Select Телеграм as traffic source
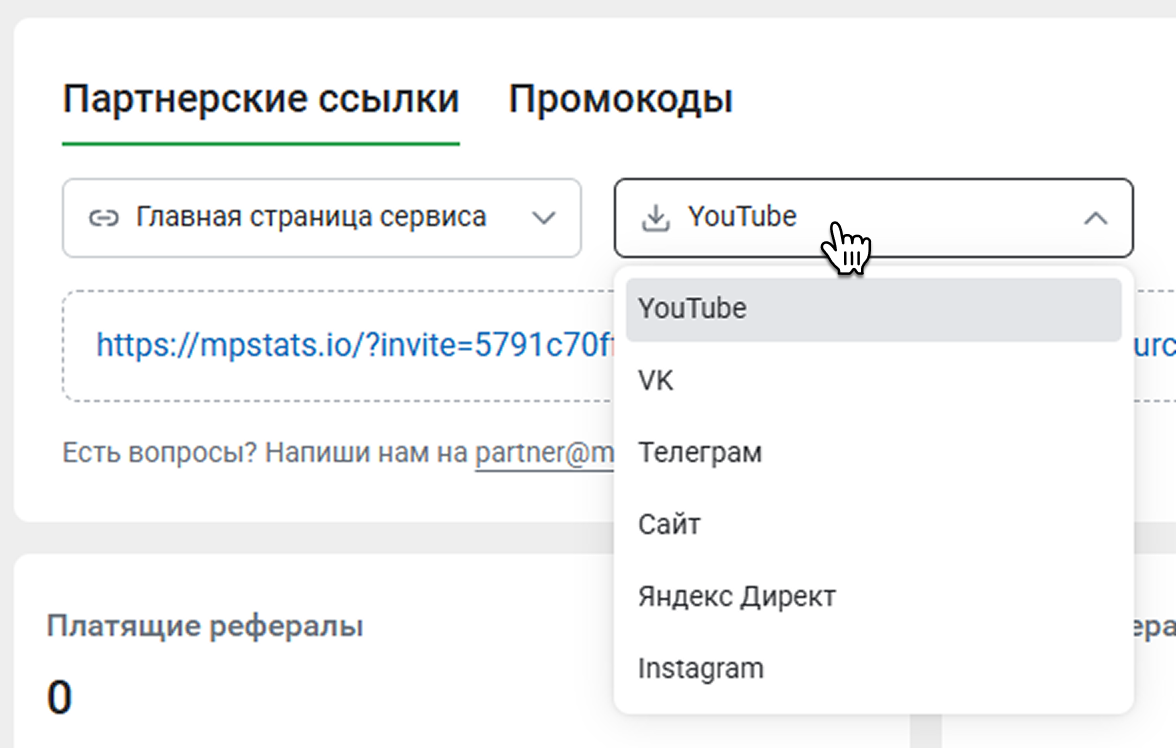 click(x=700, y=453)
